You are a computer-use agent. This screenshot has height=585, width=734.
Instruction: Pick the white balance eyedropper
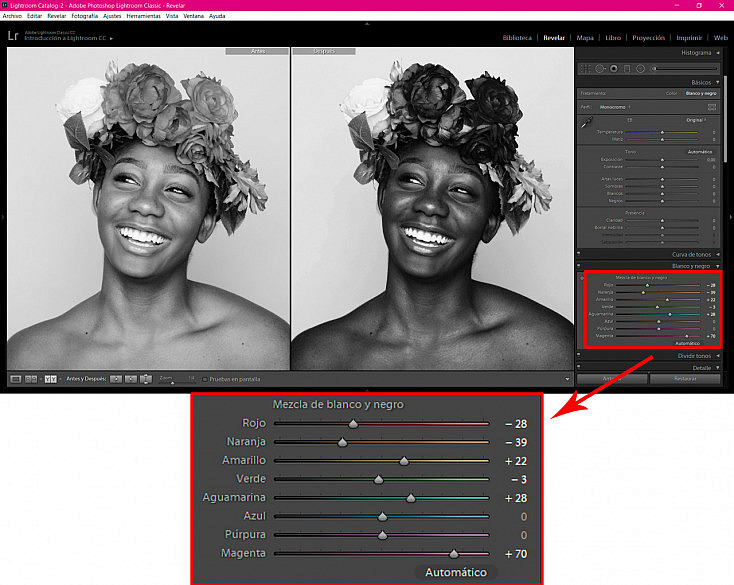click(x=586, y=123)
